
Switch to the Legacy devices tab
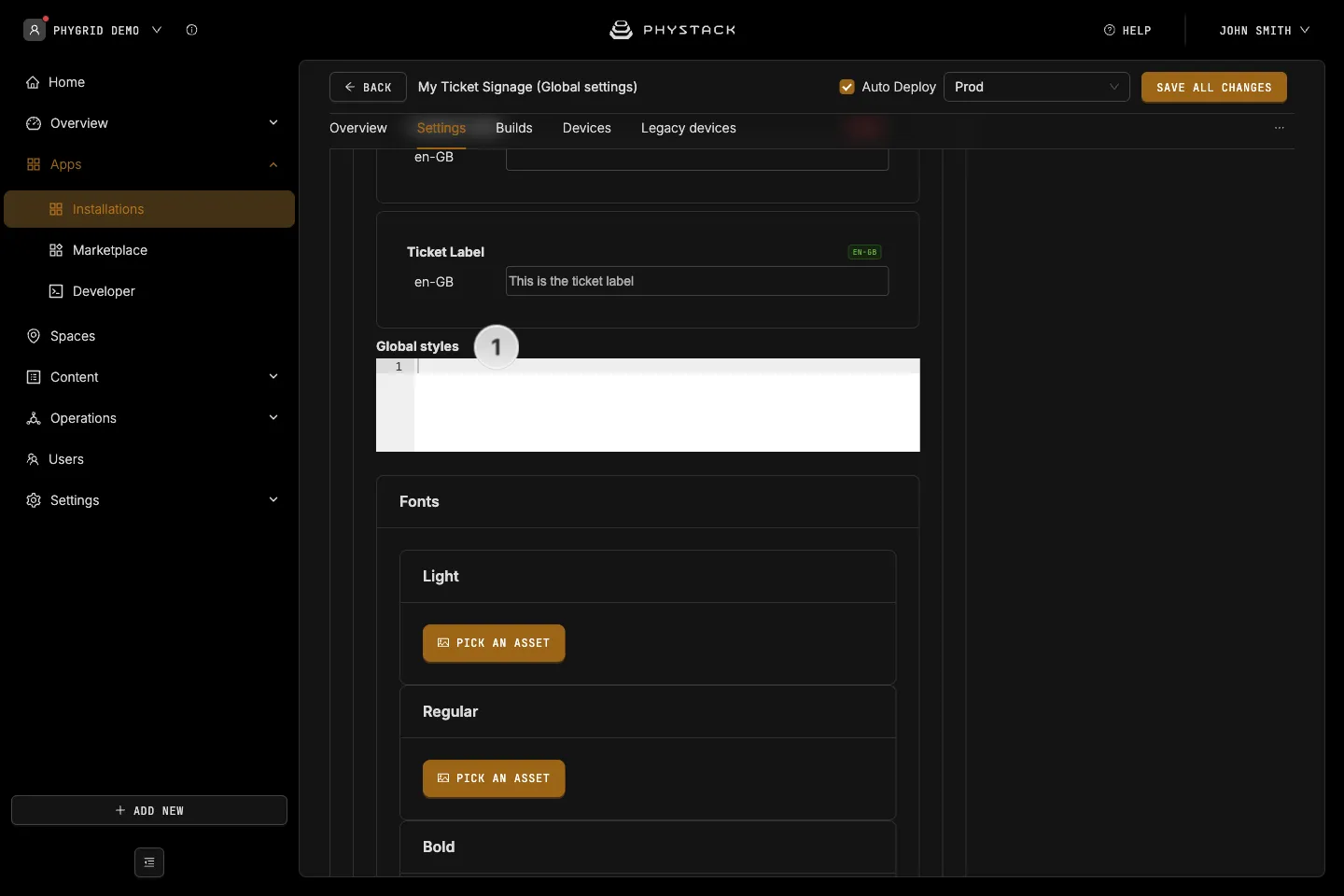coord(689,128)
